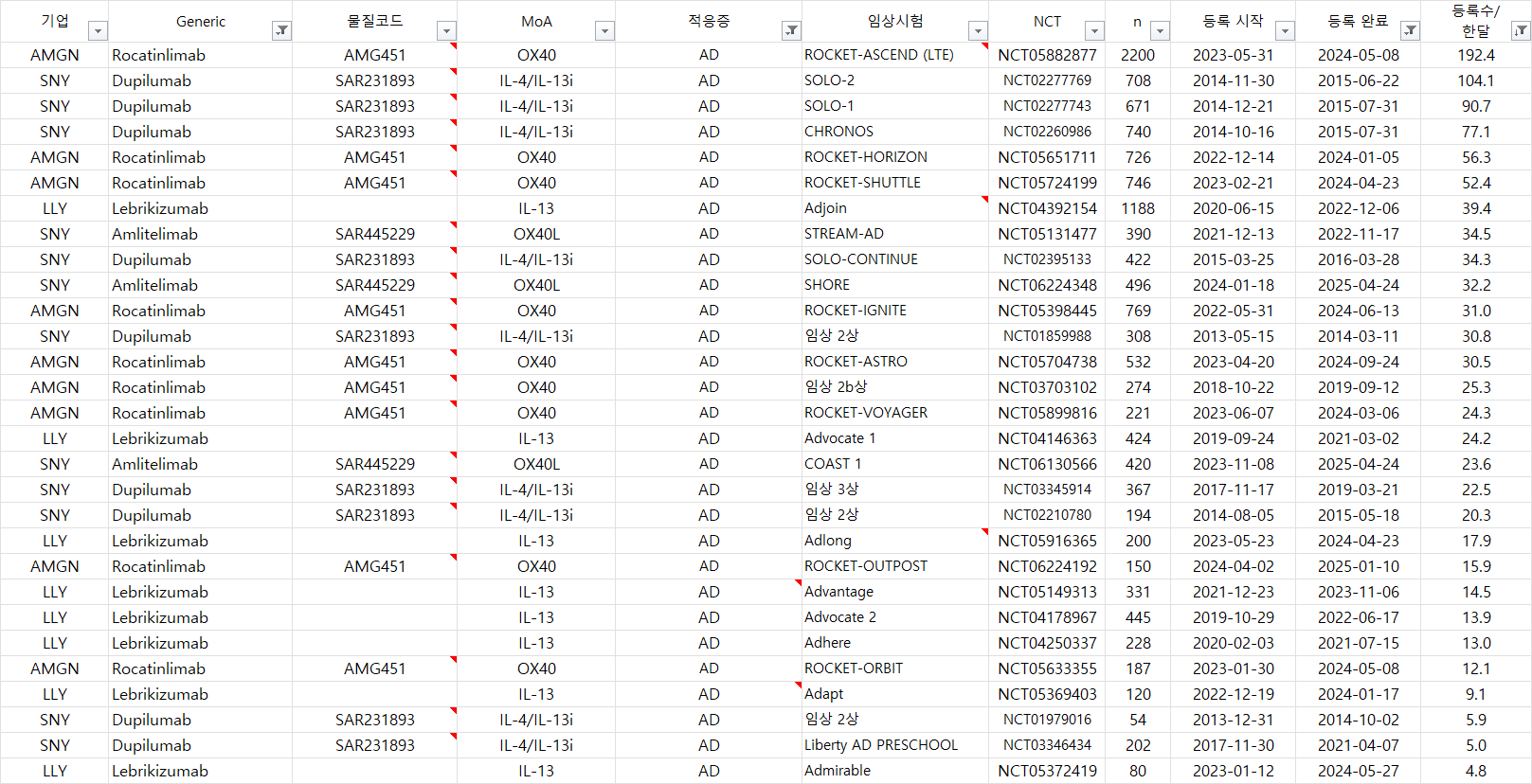Open the 등록수/한달 column filter button
The width and height of the screenshot is (1532, 784).
click(x=1521, y=31)
